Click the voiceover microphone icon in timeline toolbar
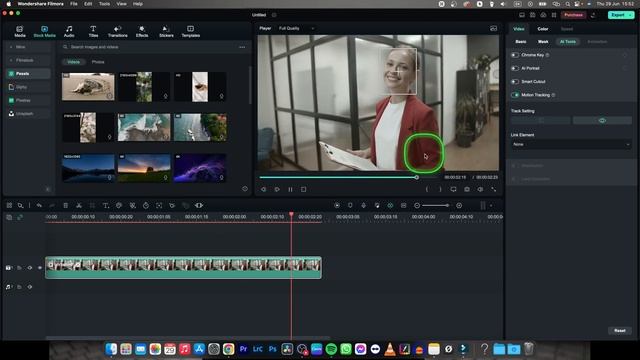 click(x=363, y=205)
